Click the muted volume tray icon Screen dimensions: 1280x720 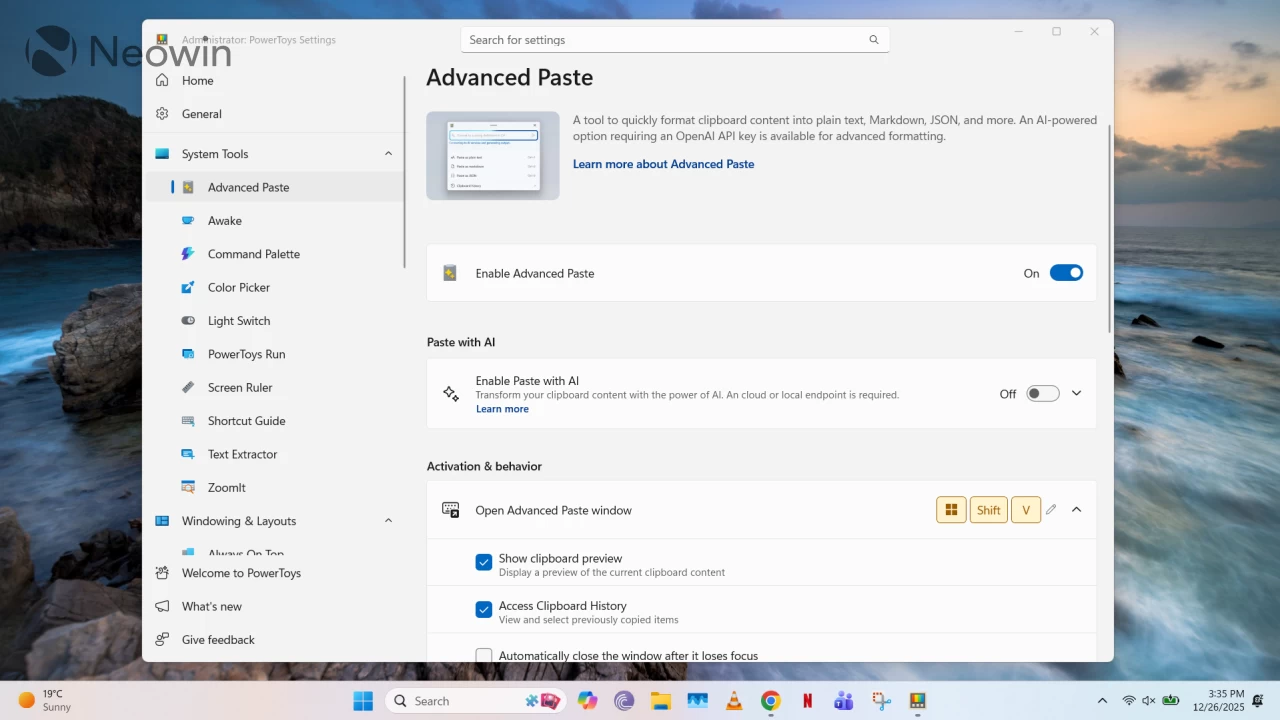point(1149,701)
